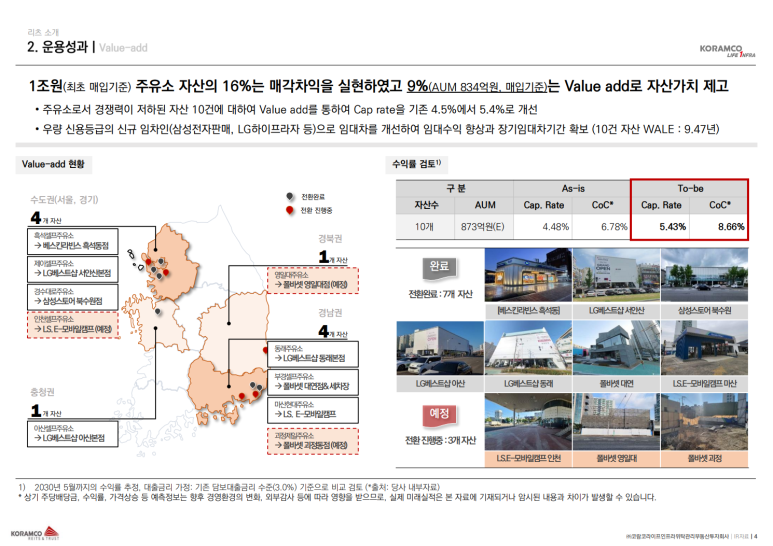Click the AUM cell 873억원(E)
Viewport: 773px width, 546px height.
[483, 227]
